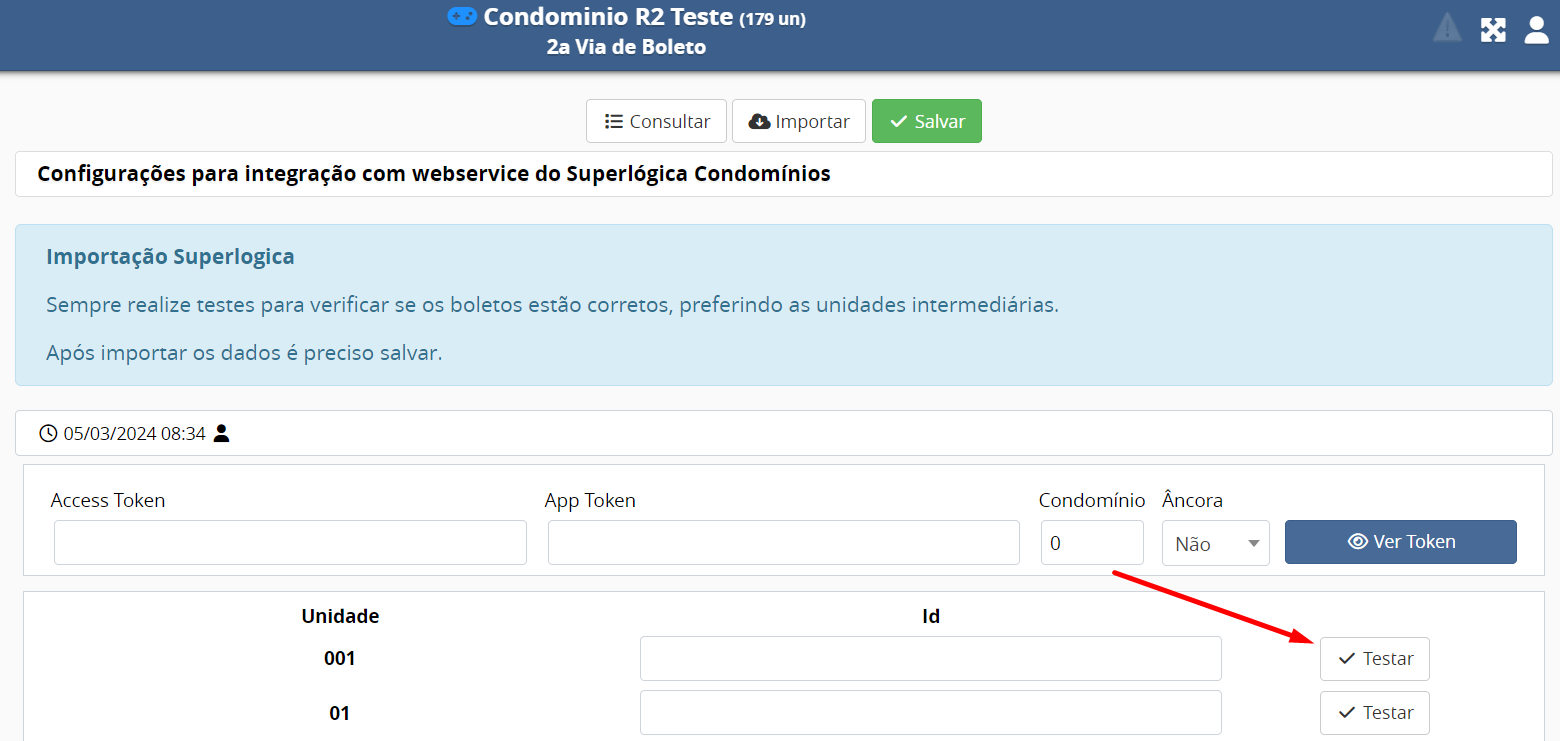The width and height of the screenshot is (1560, 741).
Task: Click the Unidade column header
Action: [340, 616]
